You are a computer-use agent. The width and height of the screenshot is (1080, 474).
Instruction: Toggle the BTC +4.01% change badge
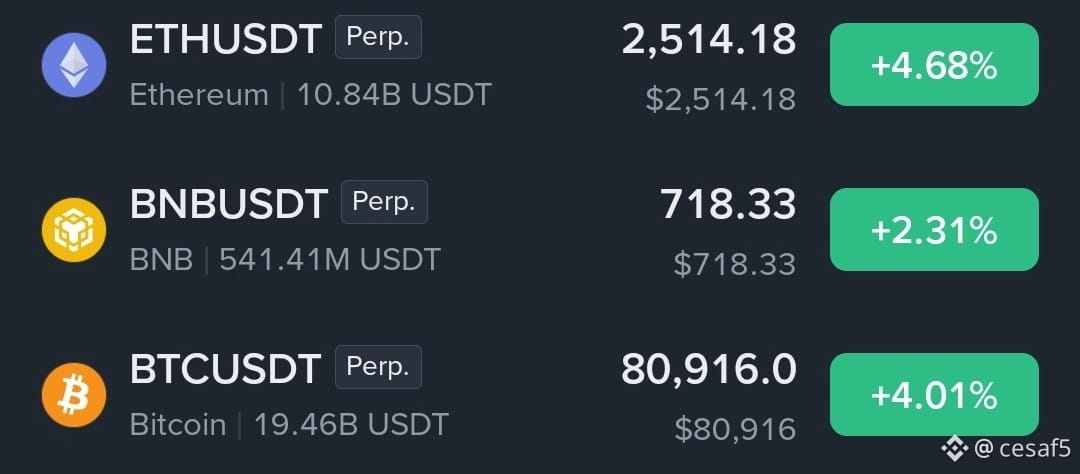tap(934, 395)
